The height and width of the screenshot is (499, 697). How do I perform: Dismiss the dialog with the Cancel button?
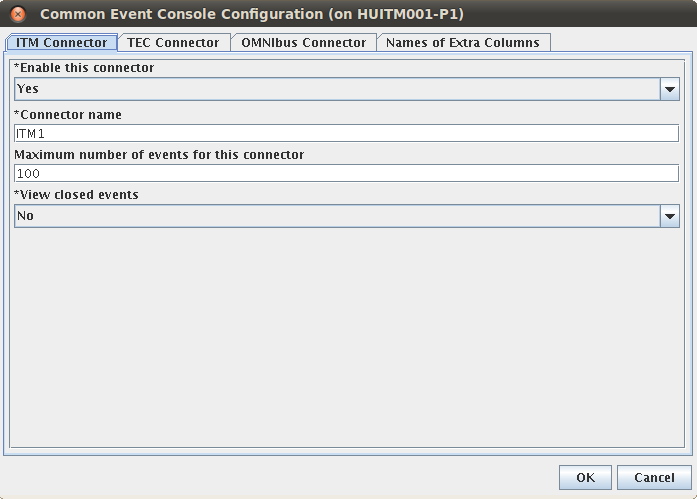tap(654, 478)
